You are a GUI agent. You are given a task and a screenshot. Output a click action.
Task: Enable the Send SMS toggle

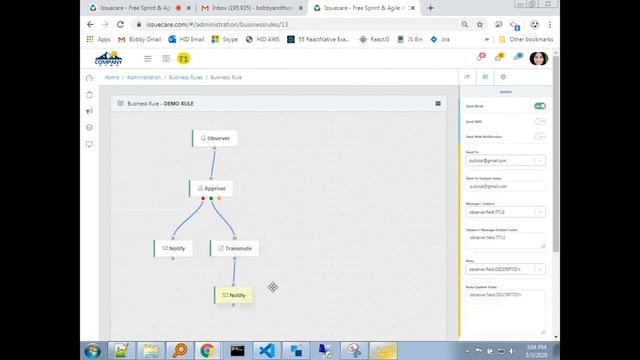(x=540, y=121)
